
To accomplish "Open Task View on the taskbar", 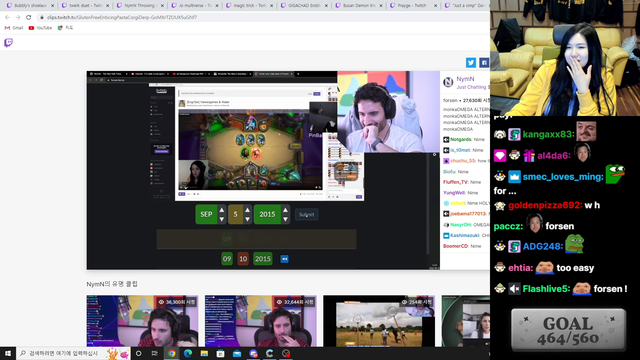I will 155,353.
